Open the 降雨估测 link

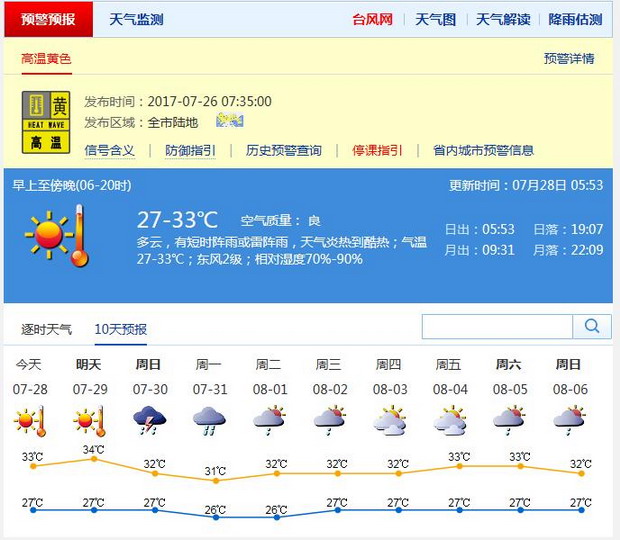pyautogui.click(x=575, y=20)
